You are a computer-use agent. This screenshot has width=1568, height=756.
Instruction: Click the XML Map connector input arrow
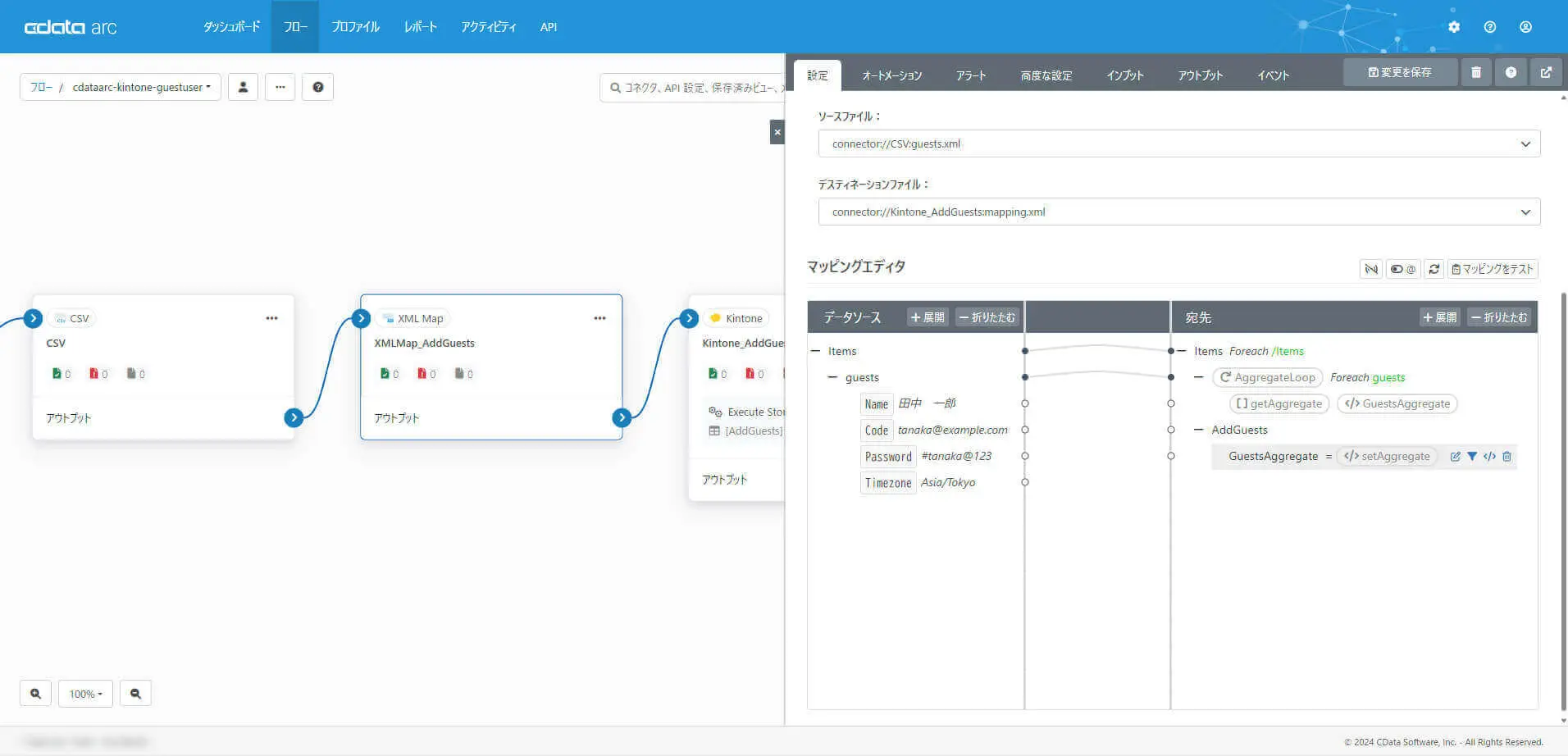(x=361, y=318)
